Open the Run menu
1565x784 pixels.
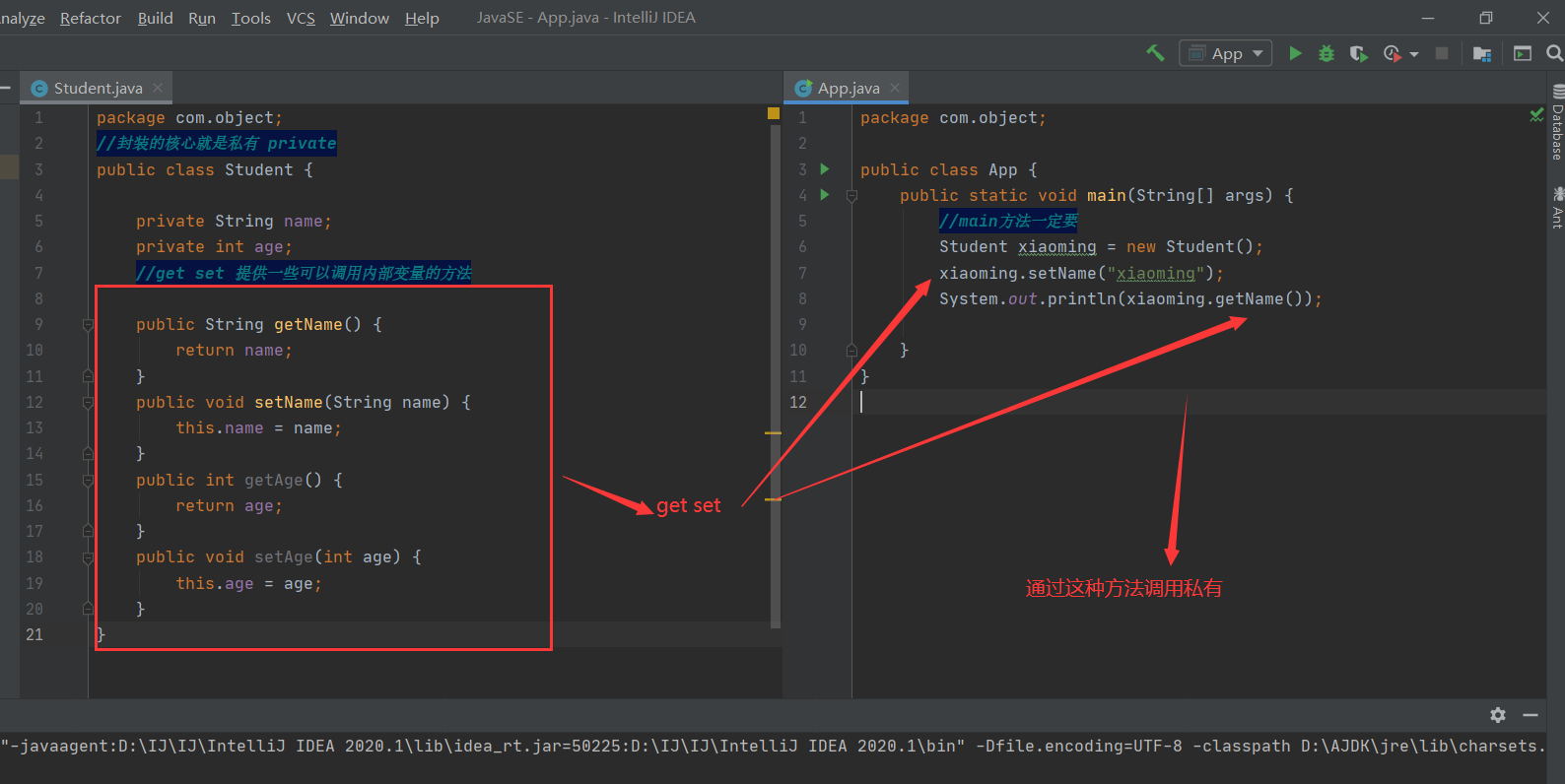point(202,18)
